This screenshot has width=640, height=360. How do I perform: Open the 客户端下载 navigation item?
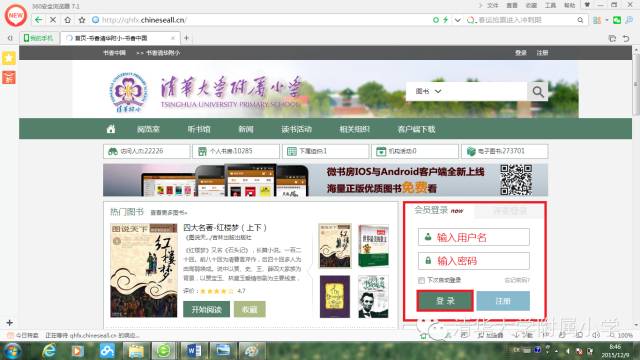(x=416, y=129)
